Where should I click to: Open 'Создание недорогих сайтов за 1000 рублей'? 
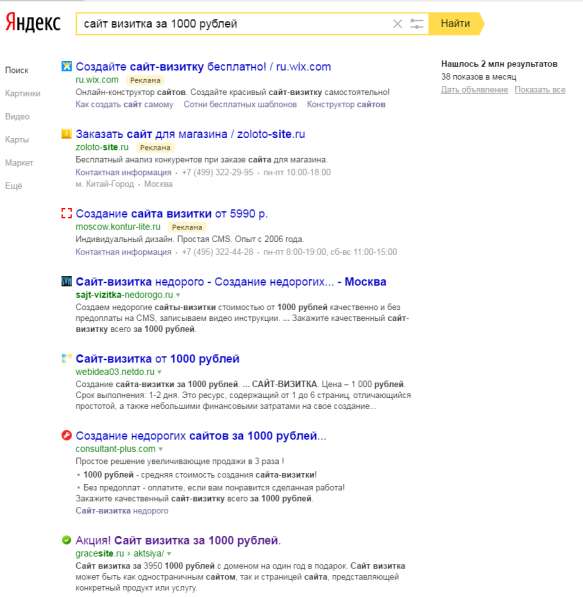(201, 436)
